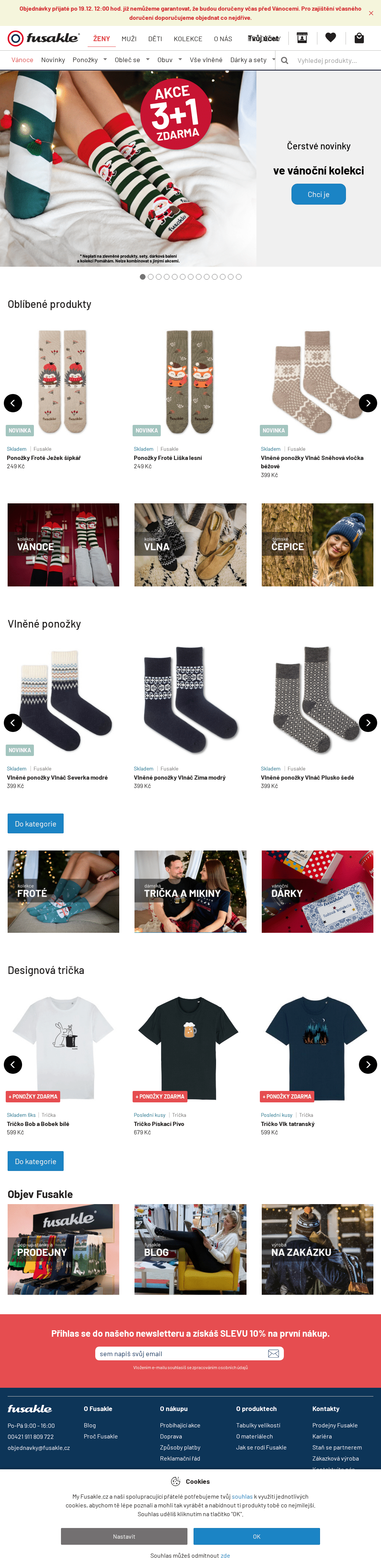The image size is (381, 1568).
Task: Select the third carousel dot indicator
Action: [158, 277]
